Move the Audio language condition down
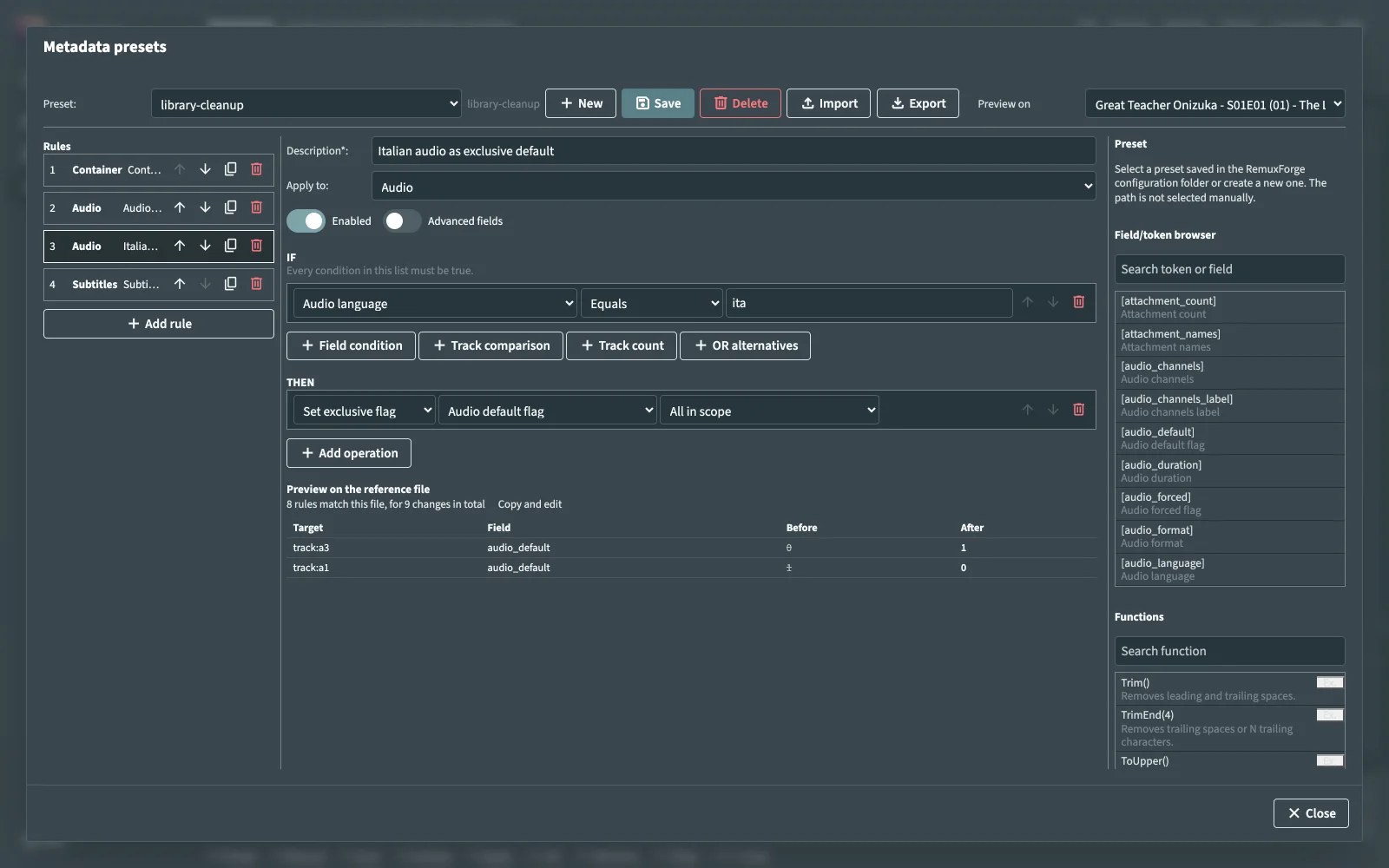The width and height of the screenshot is (1389, 868). [x=1053, y=302]
